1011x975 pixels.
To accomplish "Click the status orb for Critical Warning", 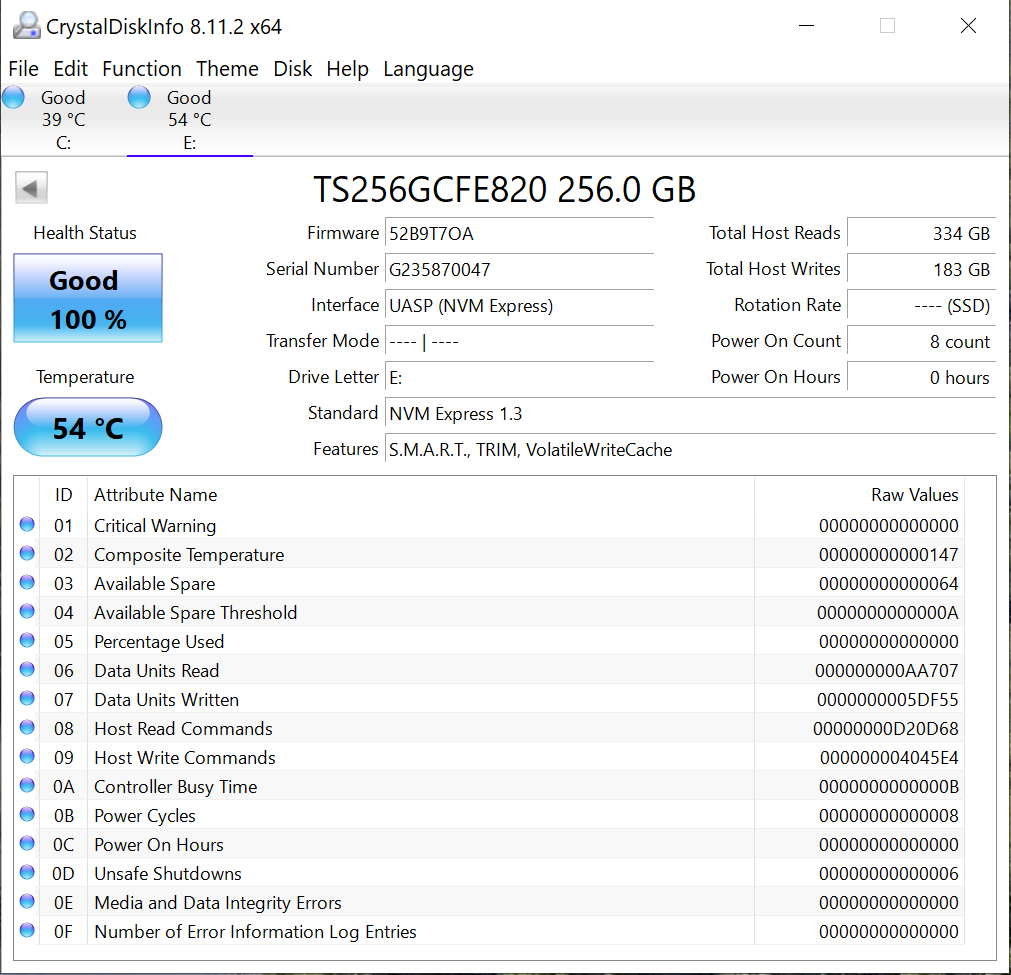I will [27, 525].
